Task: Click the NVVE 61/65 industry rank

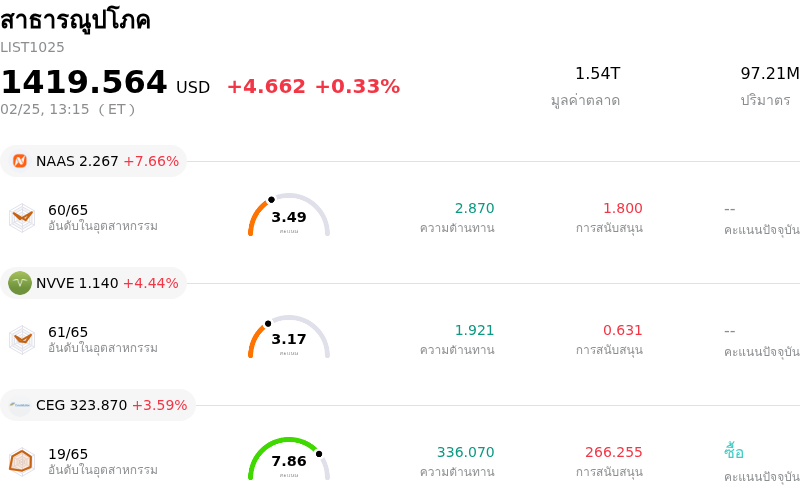Action: pos(68,331)
